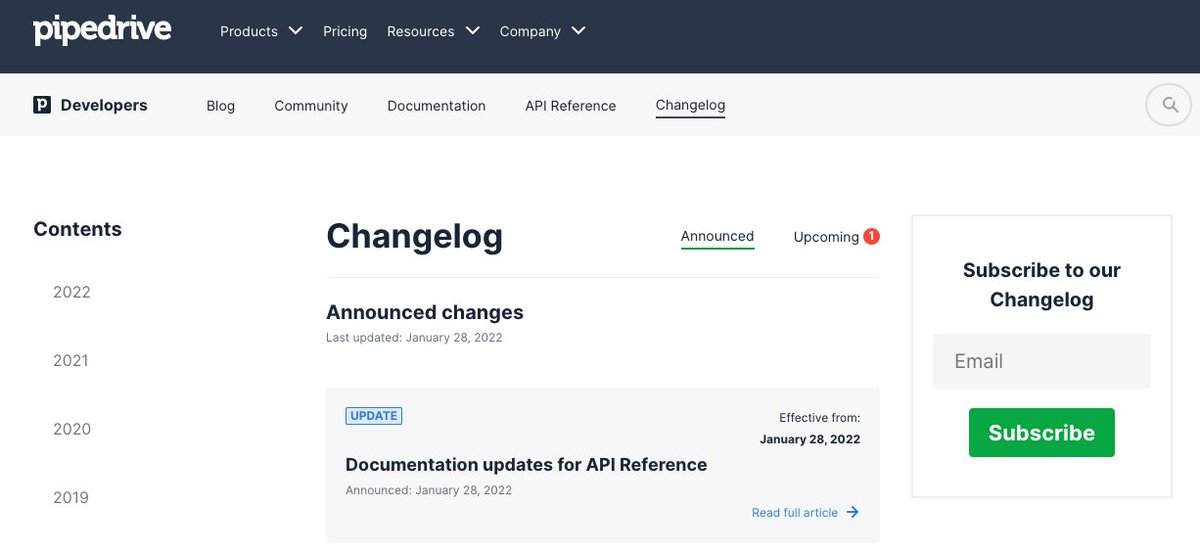
Task: Click the Contents sidebar heading
Action: (78, 229)
